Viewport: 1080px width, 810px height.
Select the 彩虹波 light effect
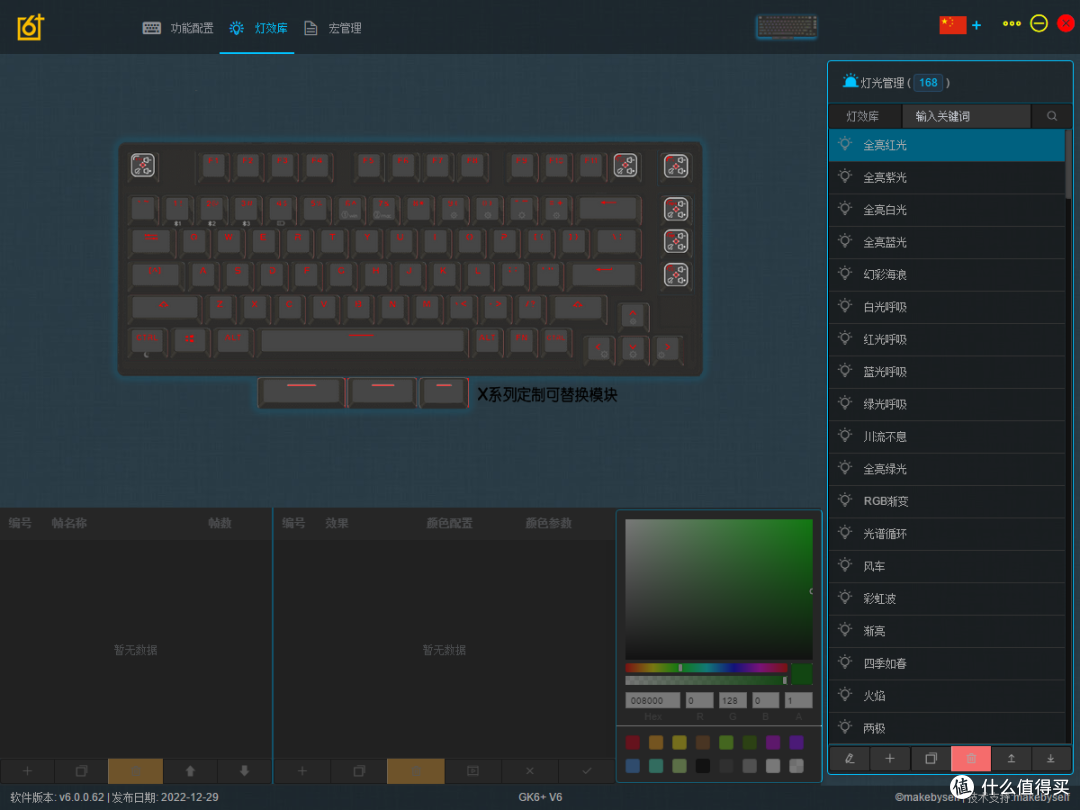[946, 599]
